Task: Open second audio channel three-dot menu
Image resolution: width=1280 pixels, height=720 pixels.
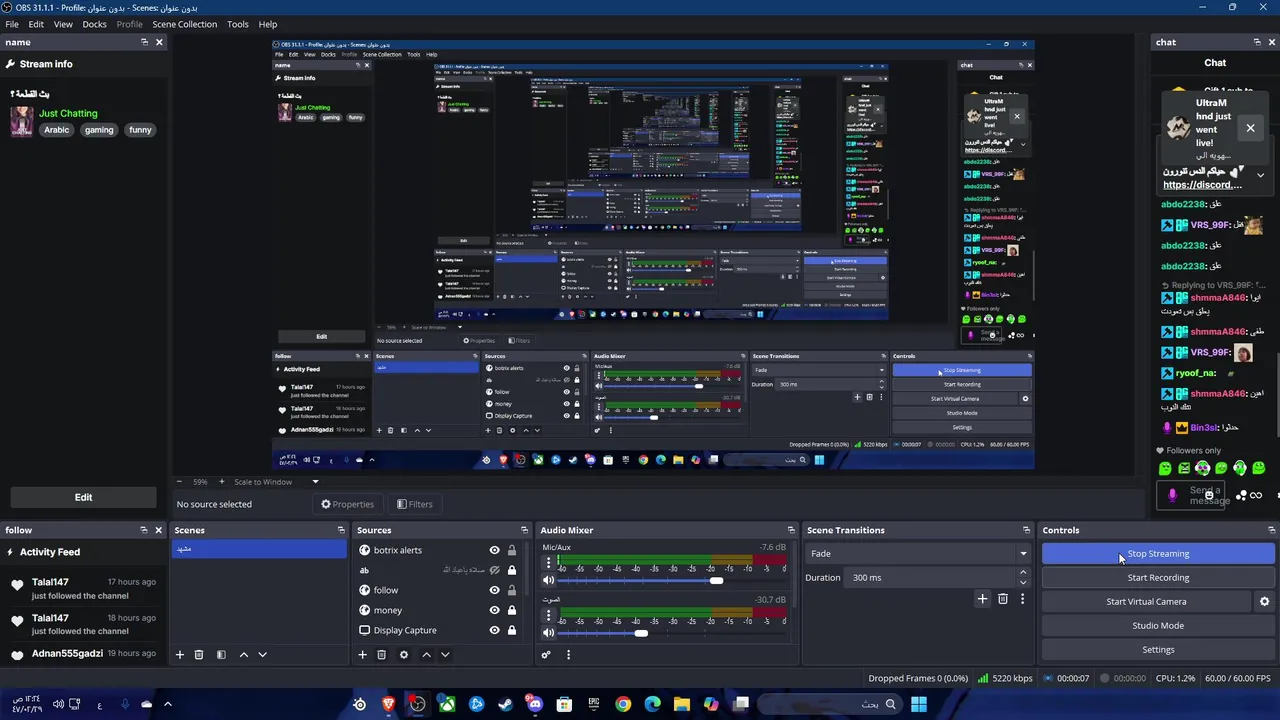Action: pyautogui.click(x=547, y=615)
